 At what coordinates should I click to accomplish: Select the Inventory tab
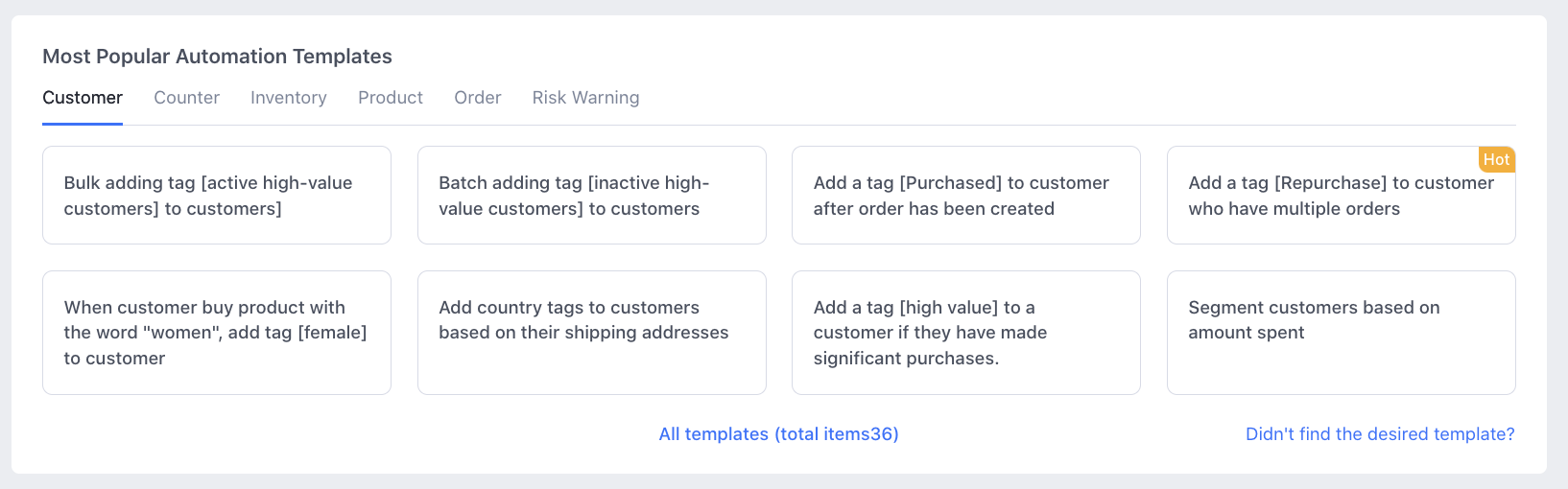(288, 98)
